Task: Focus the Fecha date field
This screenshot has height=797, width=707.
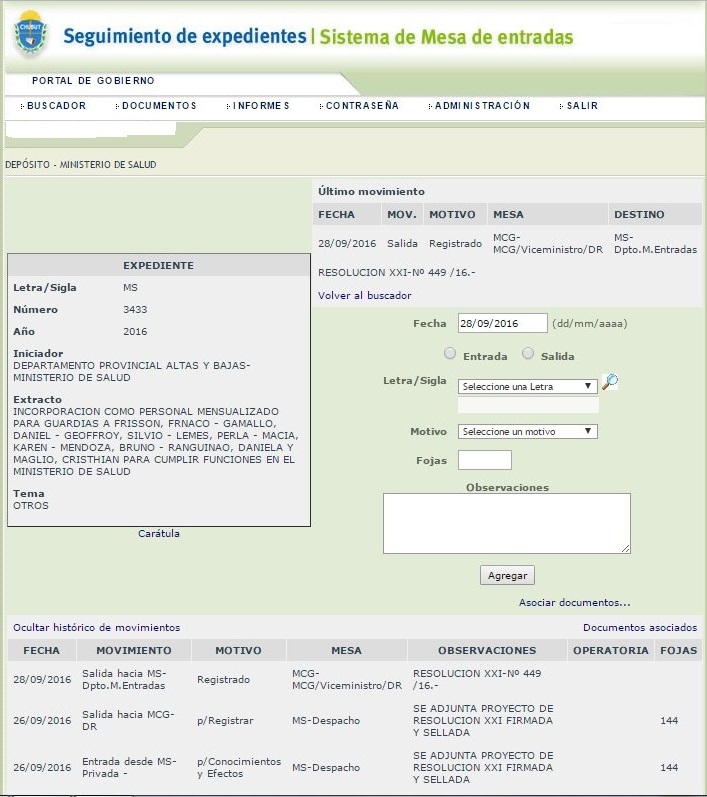Action: click(502, 323)
